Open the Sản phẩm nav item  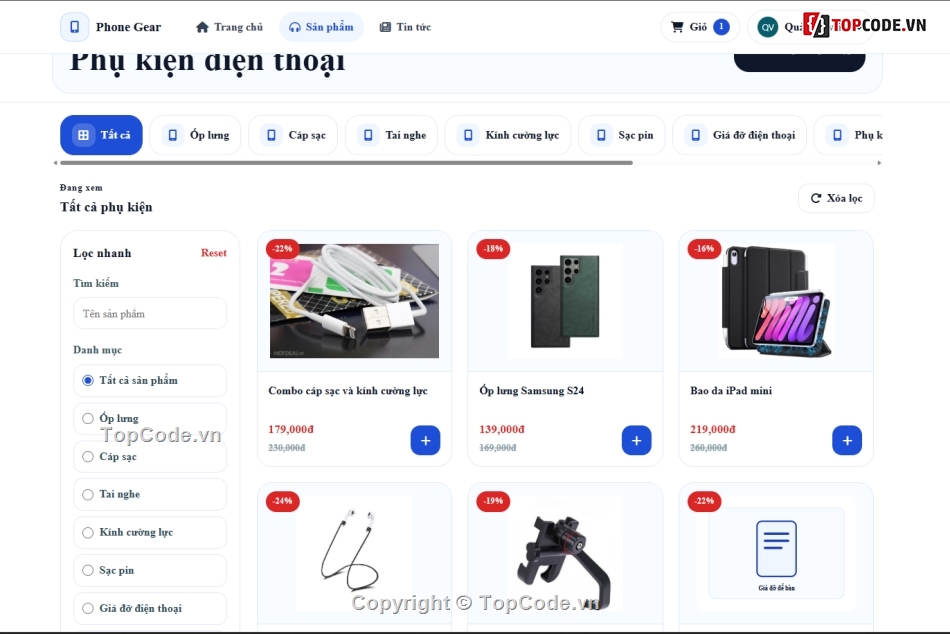321,27
